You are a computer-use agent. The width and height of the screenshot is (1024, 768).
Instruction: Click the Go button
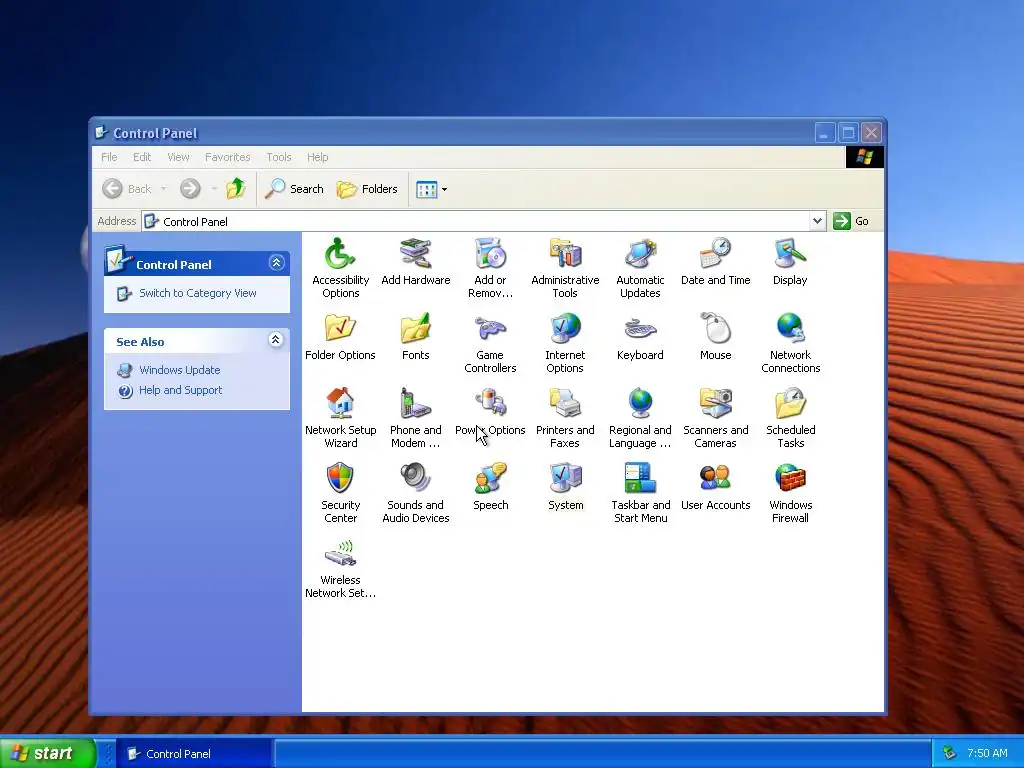tap(851, 221)
